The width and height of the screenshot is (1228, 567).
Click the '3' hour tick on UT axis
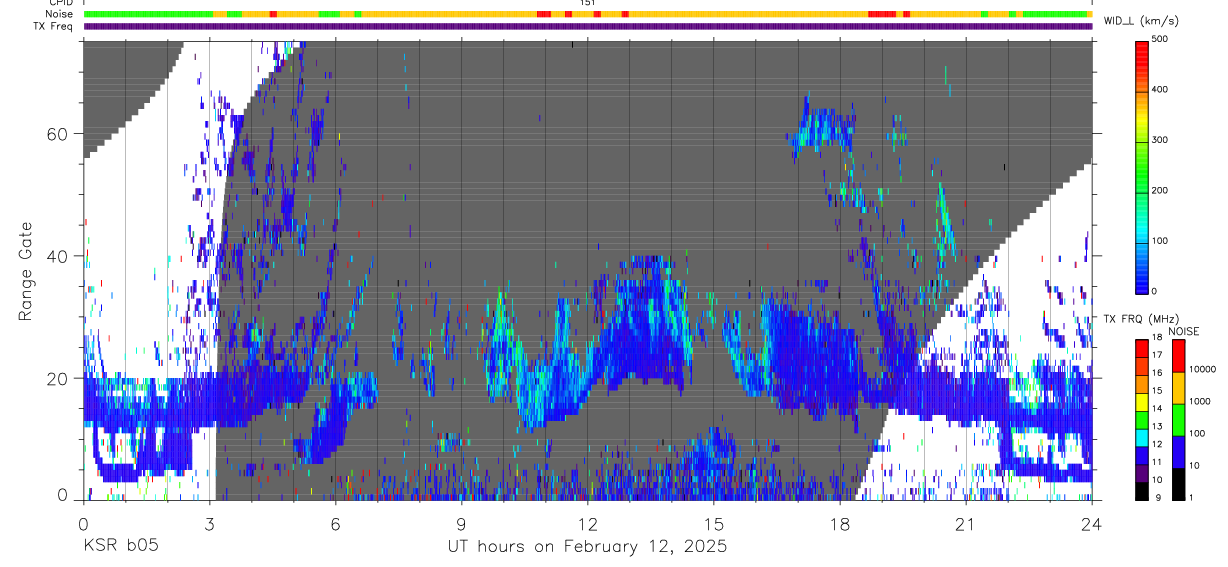coord(210,523)
